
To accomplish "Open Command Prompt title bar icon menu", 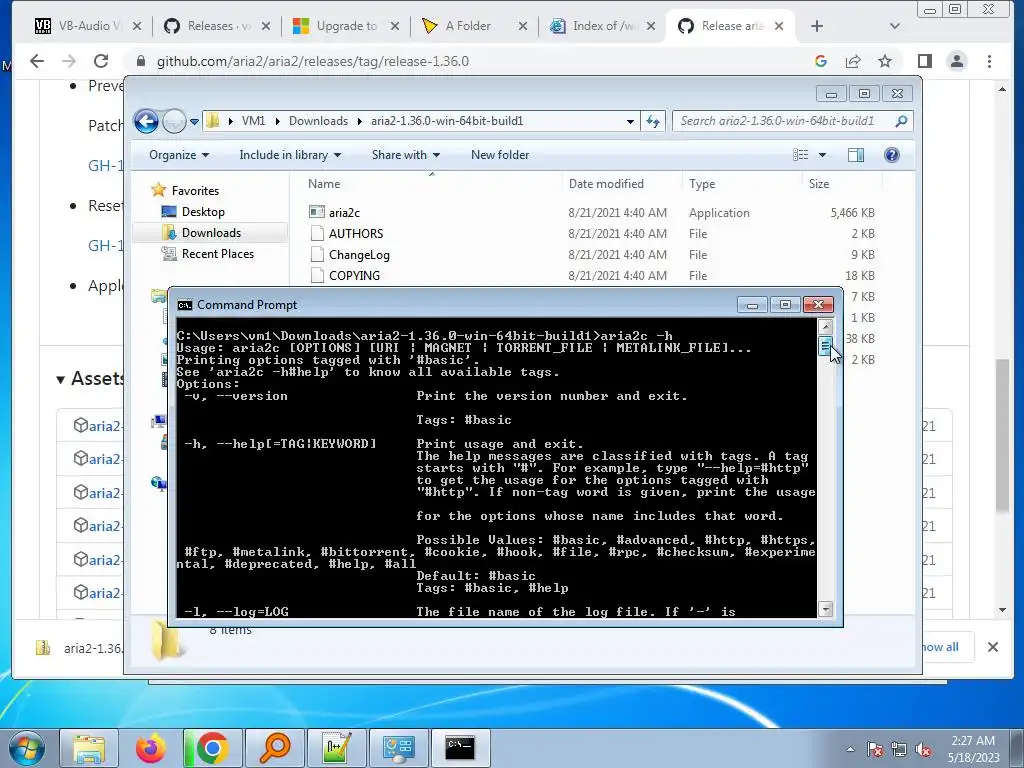I will pyautogui.click(x=185, y=305).
